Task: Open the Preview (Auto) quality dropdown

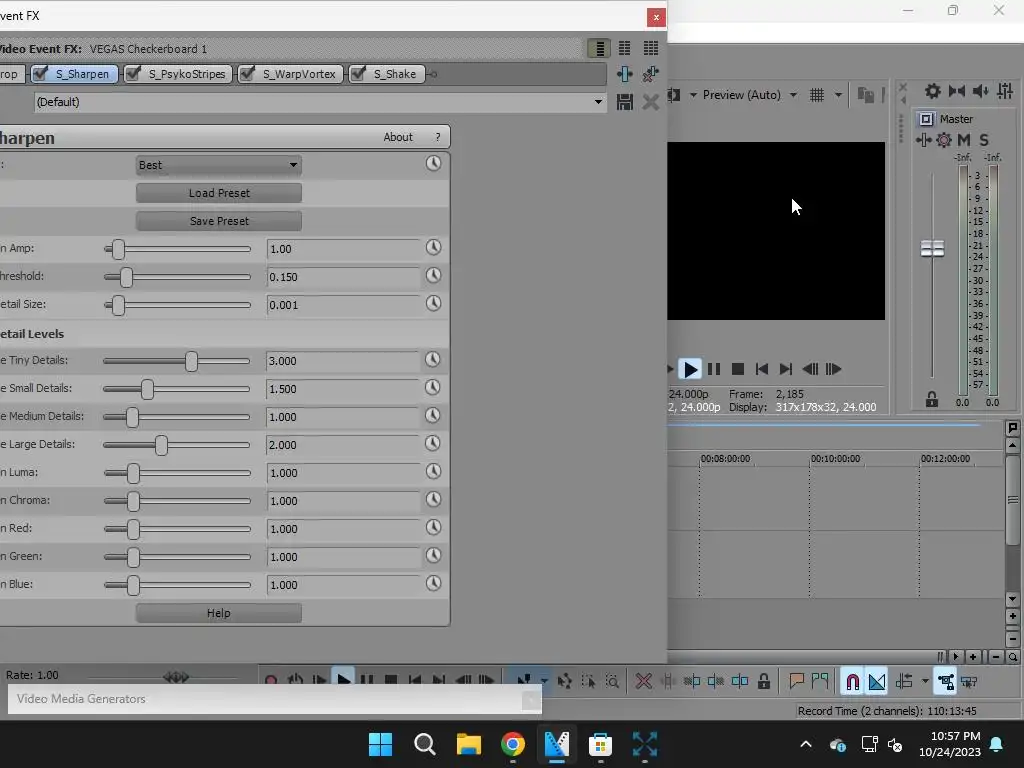Action: pyautogui.click(x=793, y=95)
